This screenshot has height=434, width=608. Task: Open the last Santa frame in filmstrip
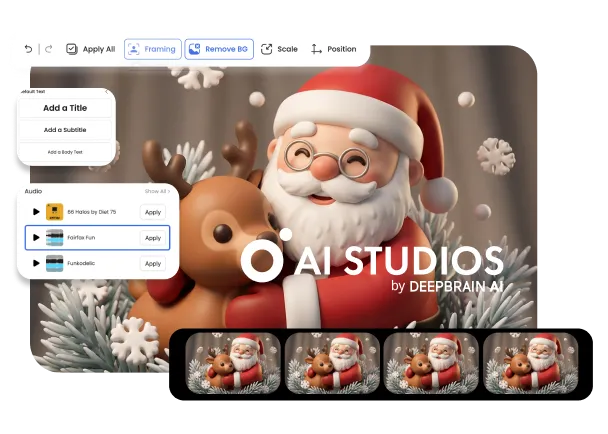point(530,363)
